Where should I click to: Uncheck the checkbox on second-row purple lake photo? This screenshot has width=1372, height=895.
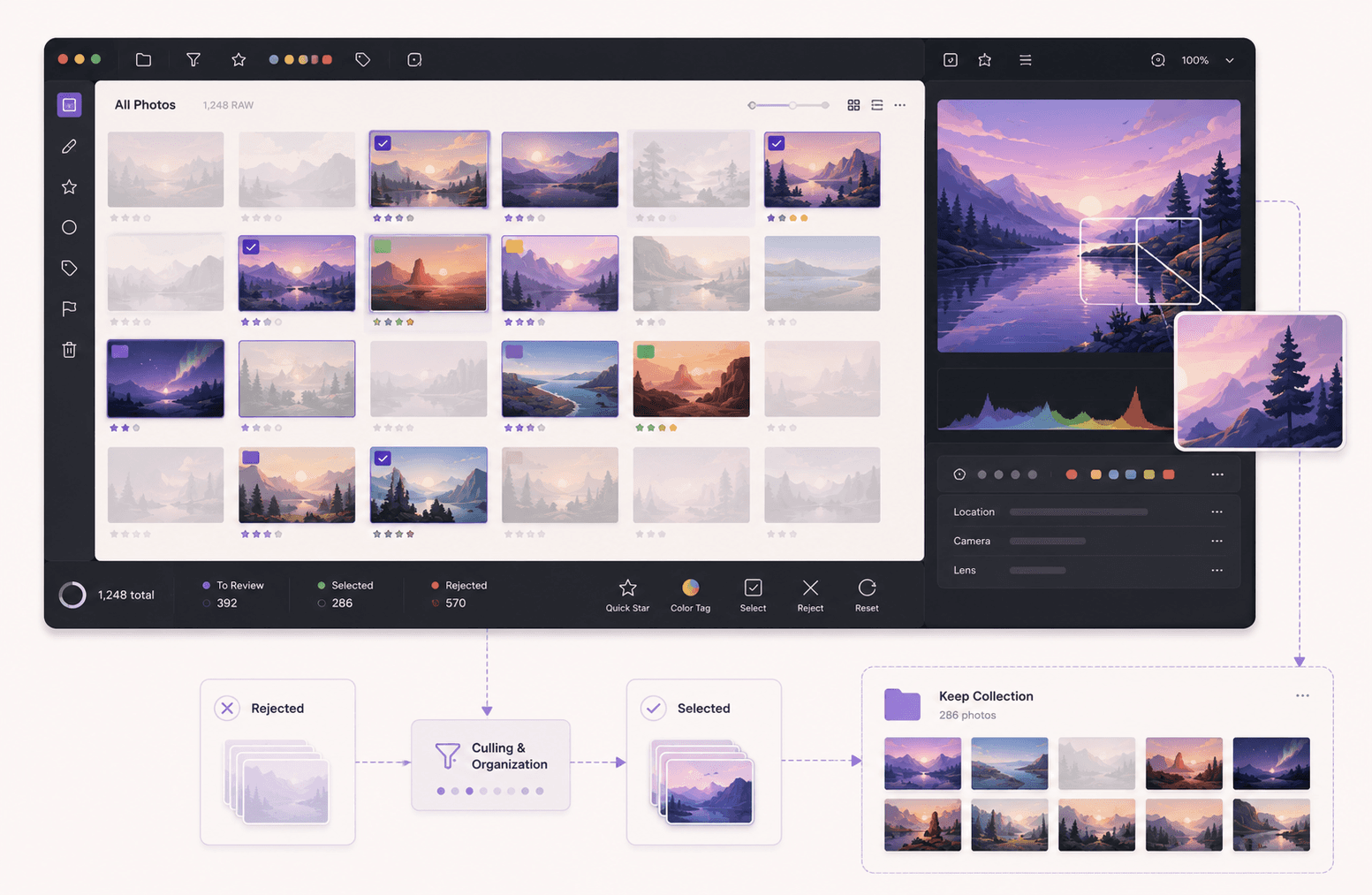[251, 247]
